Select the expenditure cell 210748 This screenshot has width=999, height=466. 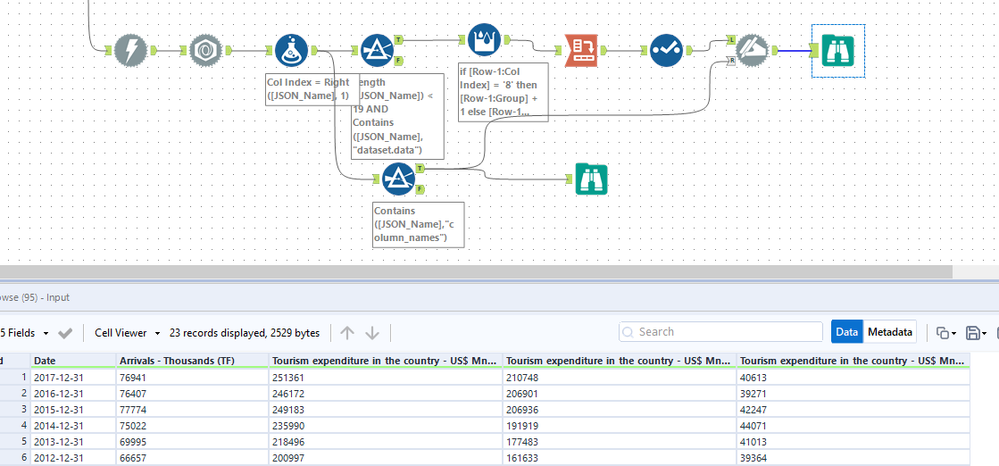tap(619, 377)
